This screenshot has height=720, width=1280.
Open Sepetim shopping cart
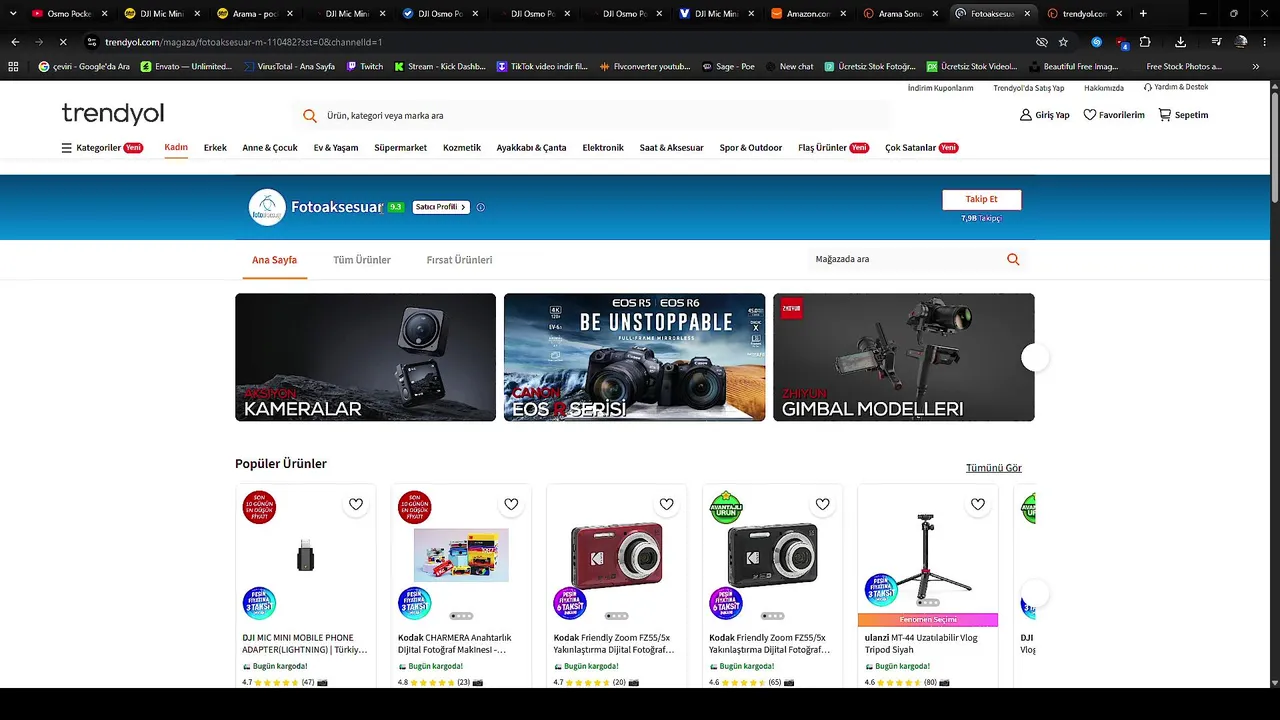pos(1183,115)
